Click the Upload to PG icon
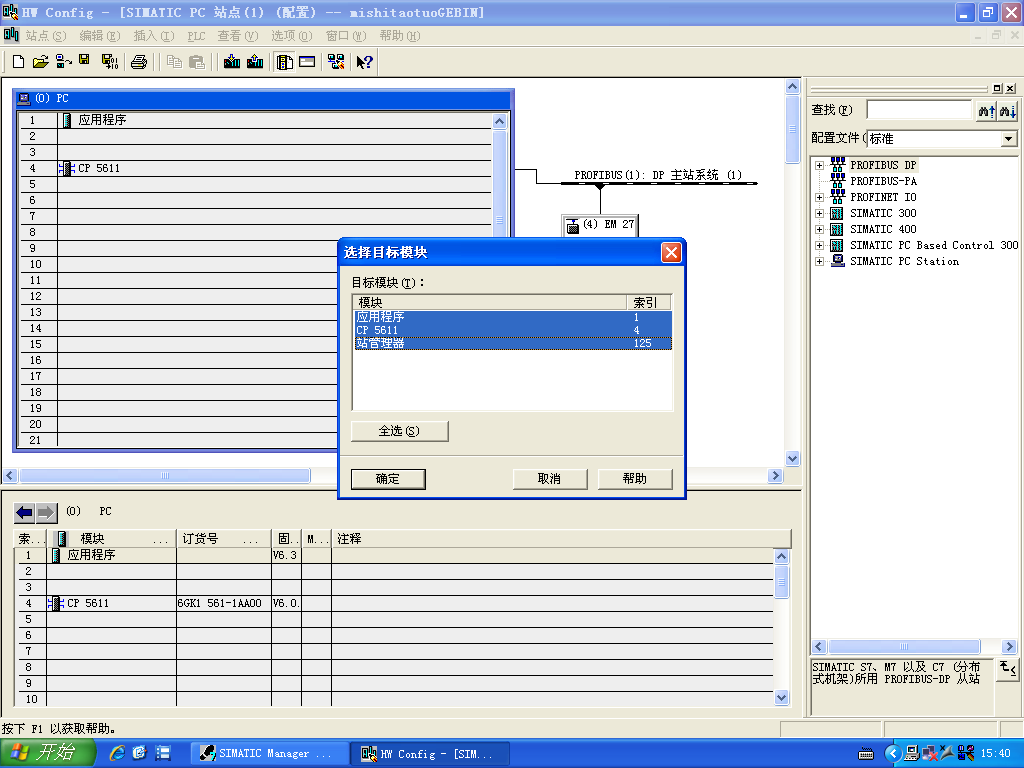The width and height of the screenshot is (1024, 768). click(255, 61)
